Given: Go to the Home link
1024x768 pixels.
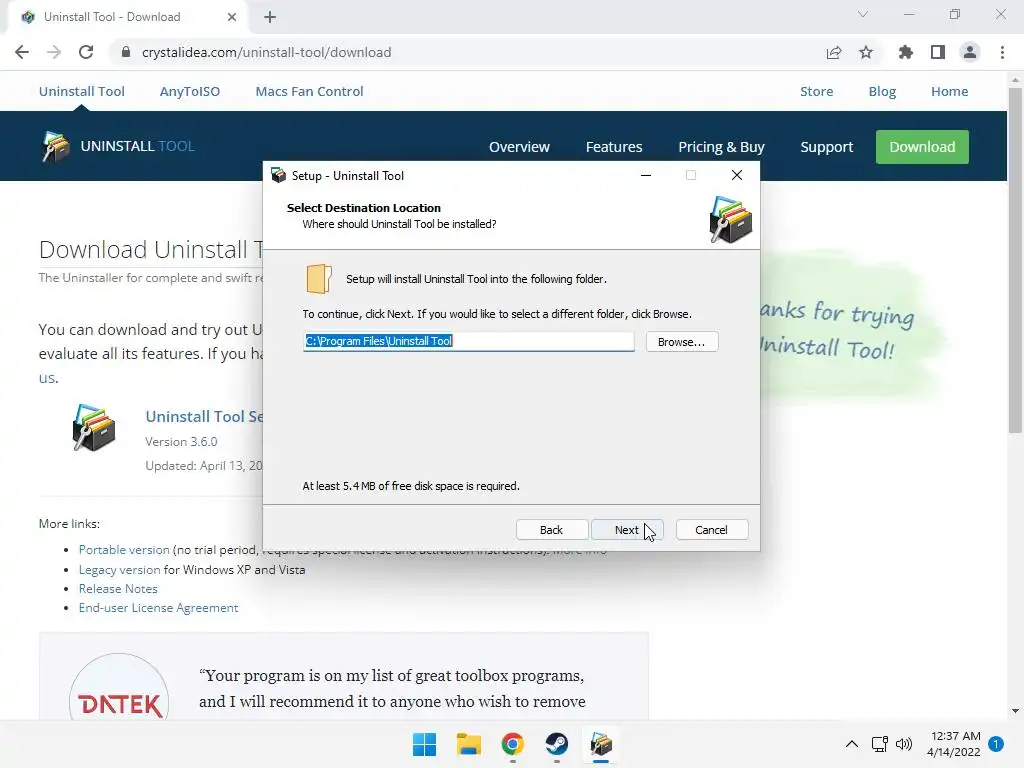Looking at the screenshot, I should click(950, 91).
